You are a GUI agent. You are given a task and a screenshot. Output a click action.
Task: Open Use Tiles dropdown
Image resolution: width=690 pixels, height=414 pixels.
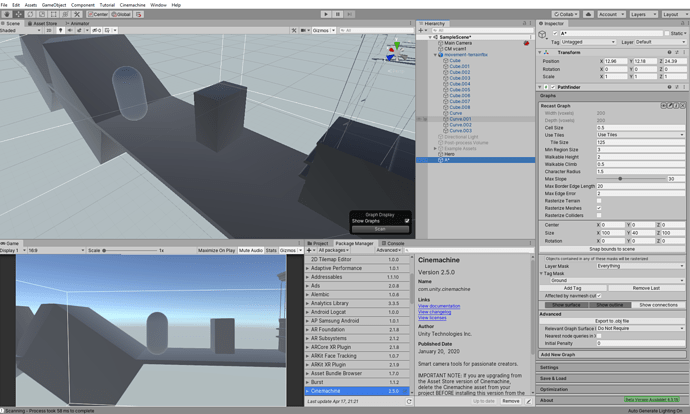tap(641, 135)
